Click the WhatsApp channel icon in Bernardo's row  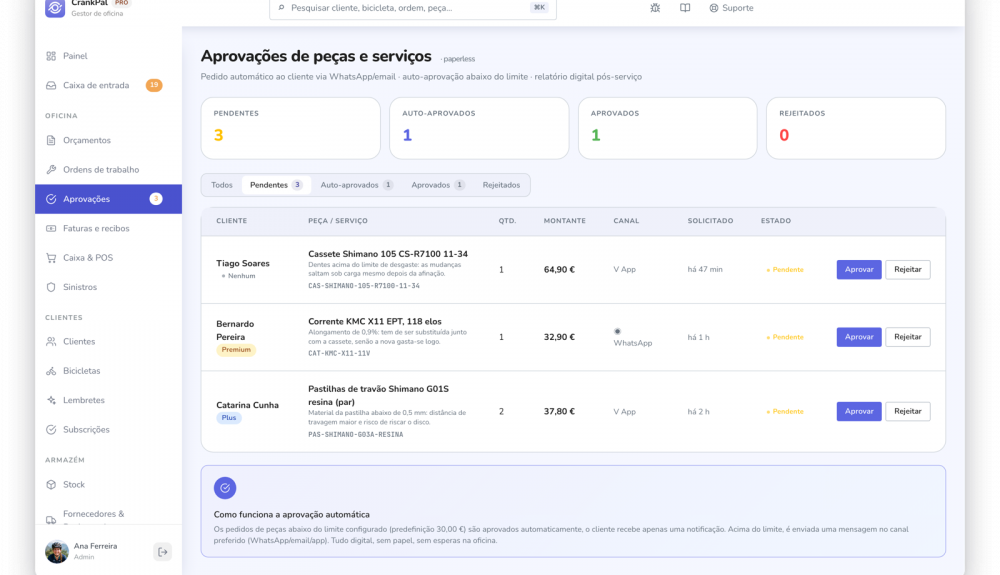point(617,331)
